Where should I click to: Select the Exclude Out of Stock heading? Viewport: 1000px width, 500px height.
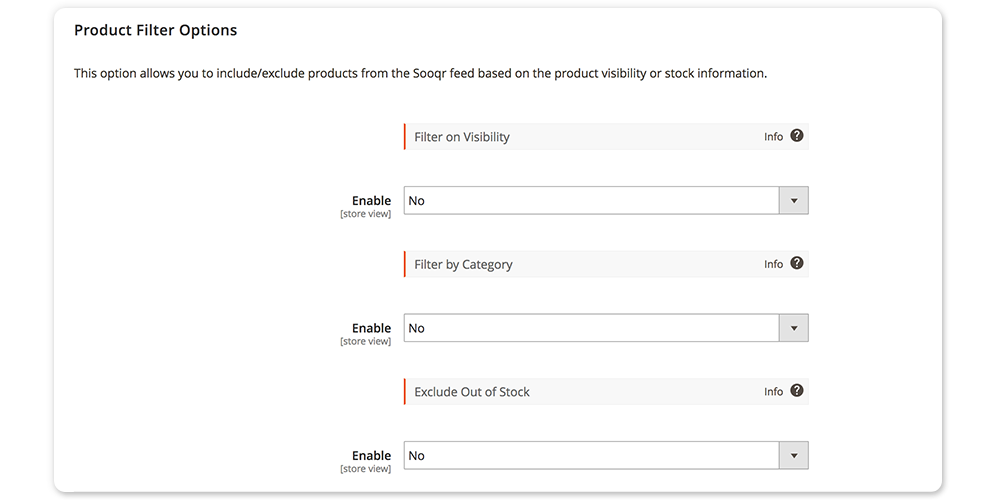[x=472, y=392]
